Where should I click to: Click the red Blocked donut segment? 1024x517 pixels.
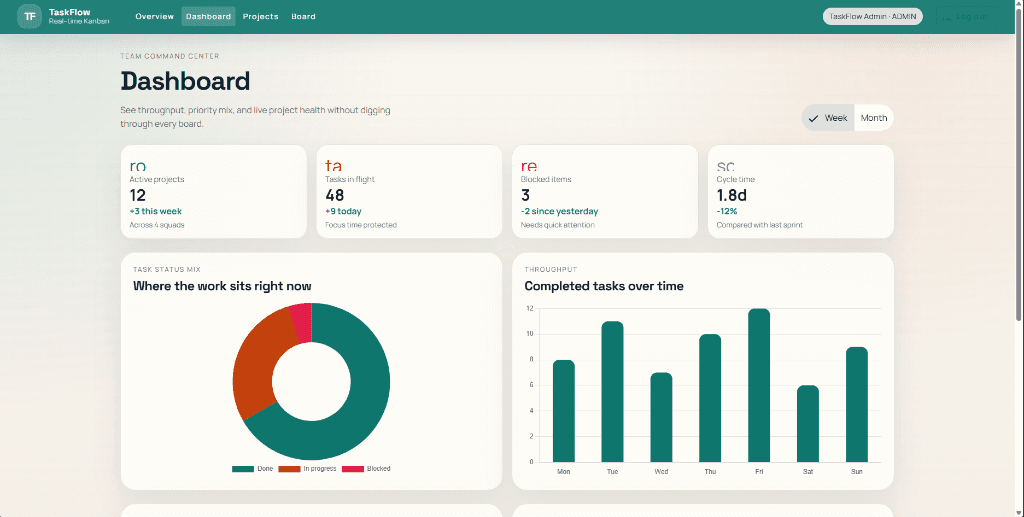(x=302, y=322)
